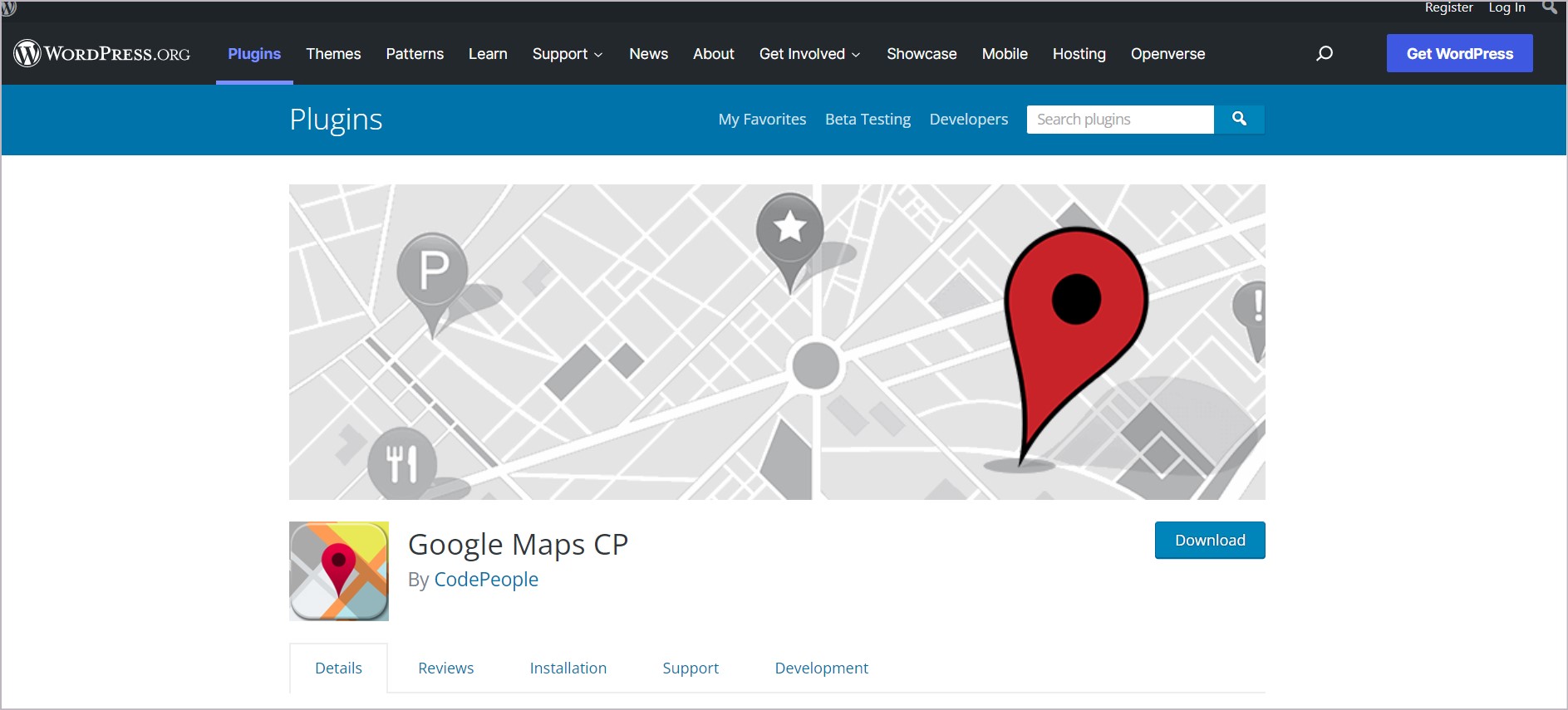Focus the Search plugins input field
Image resolution: width=1568 pixels, height=710 pixels.
pos(1119,120)
